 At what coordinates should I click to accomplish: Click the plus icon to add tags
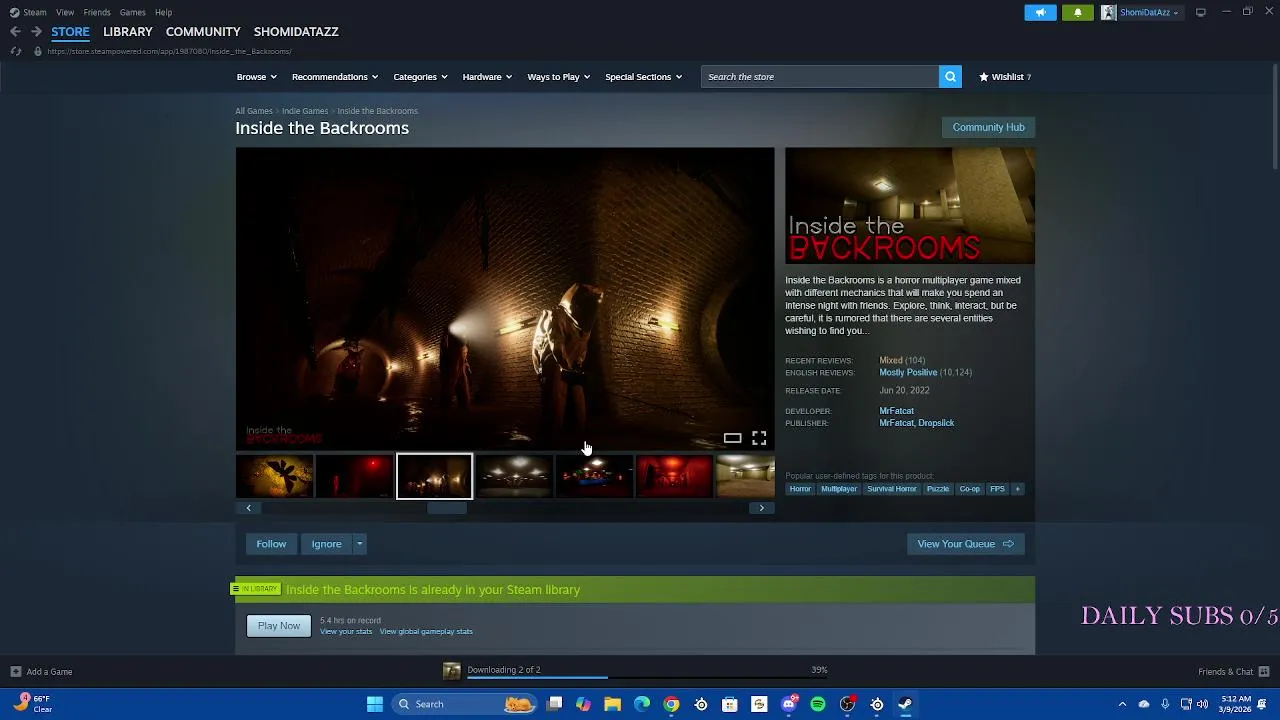pos(1017,489)
